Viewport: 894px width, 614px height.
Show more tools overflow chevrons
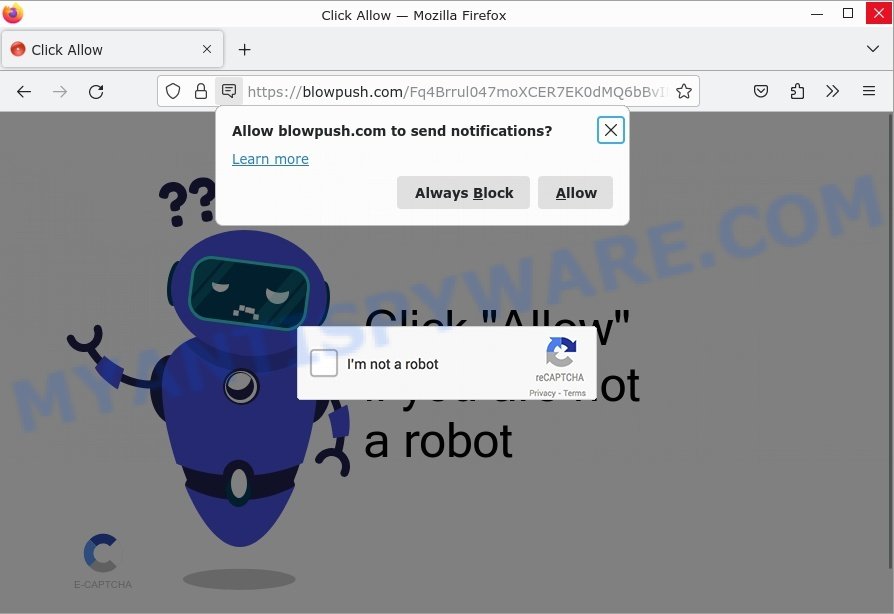click(832, 91)
